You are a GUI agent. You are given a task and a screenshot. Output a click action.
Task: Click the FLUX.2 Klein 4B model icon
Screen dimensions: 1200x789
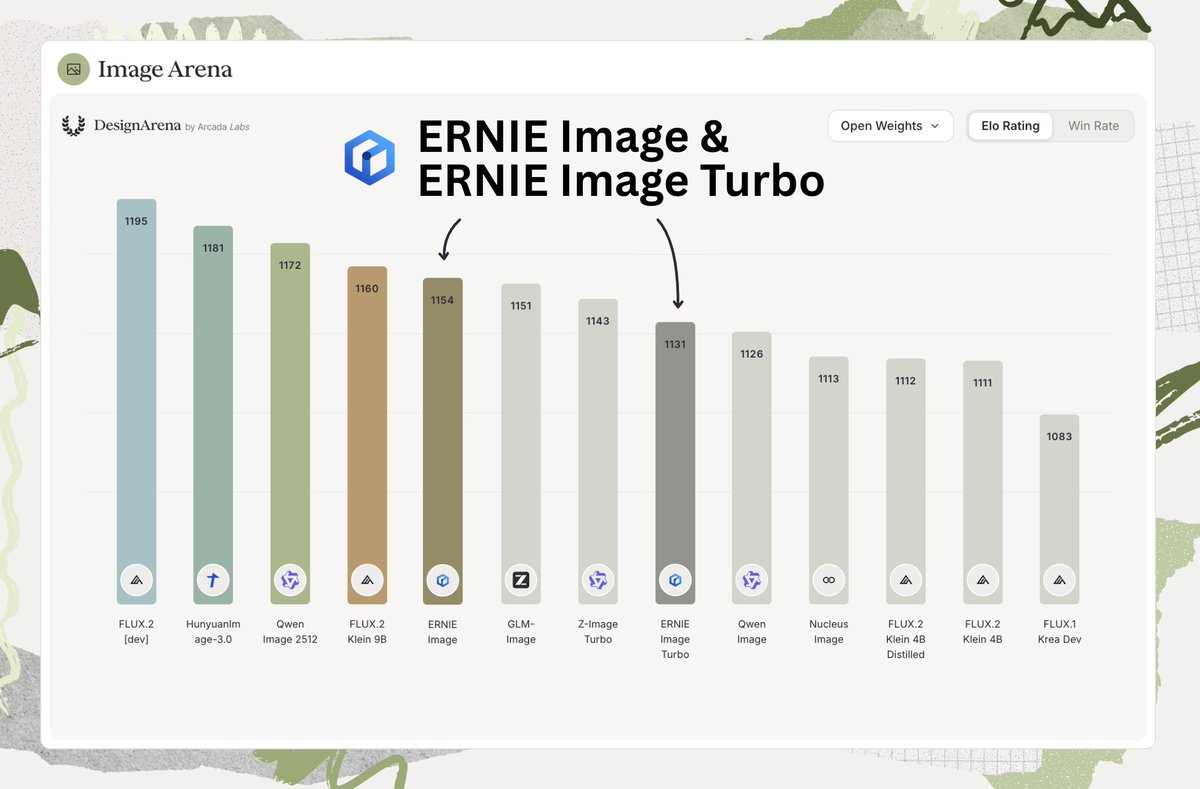tap(983, 580)
